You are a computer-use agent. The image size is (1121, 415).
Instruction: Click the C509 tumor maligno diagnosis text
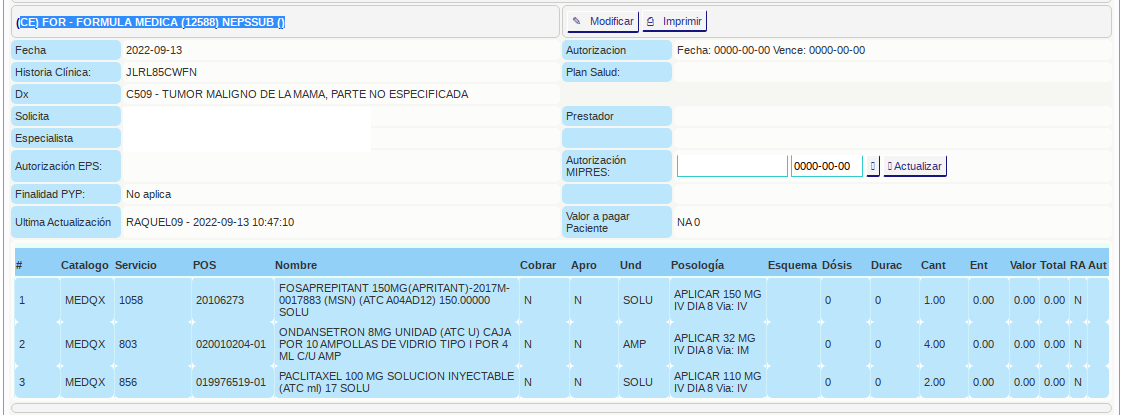[x=297, y=94]
